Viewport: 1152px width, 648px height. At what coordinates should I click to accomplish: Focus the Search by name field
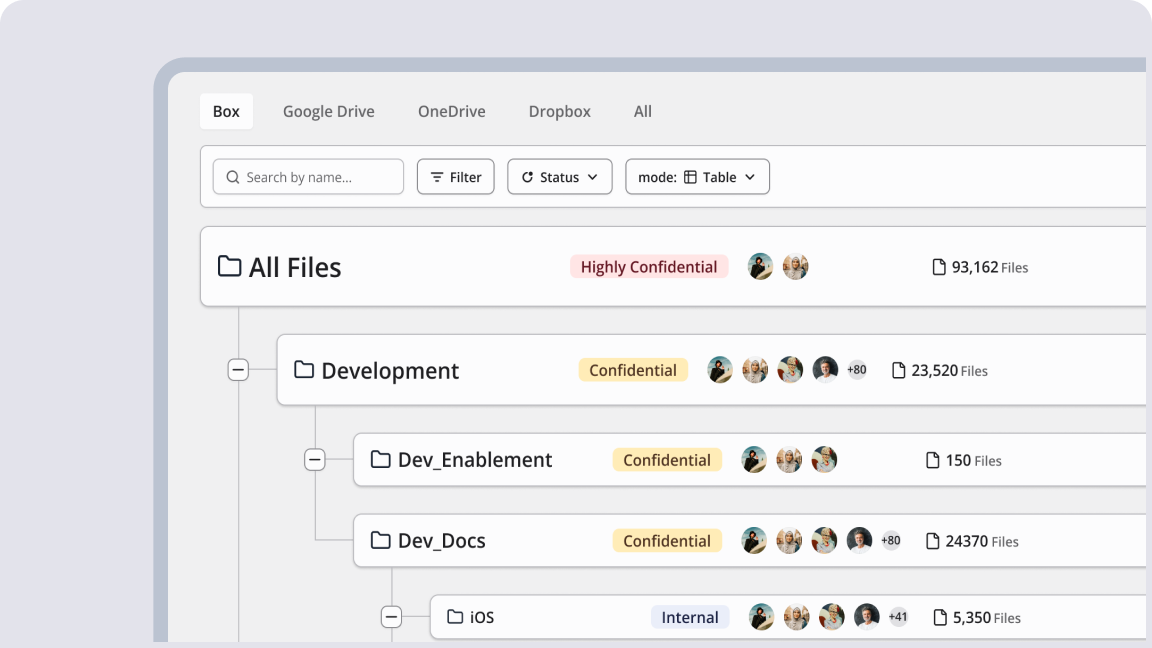click(x=308, y=176)
